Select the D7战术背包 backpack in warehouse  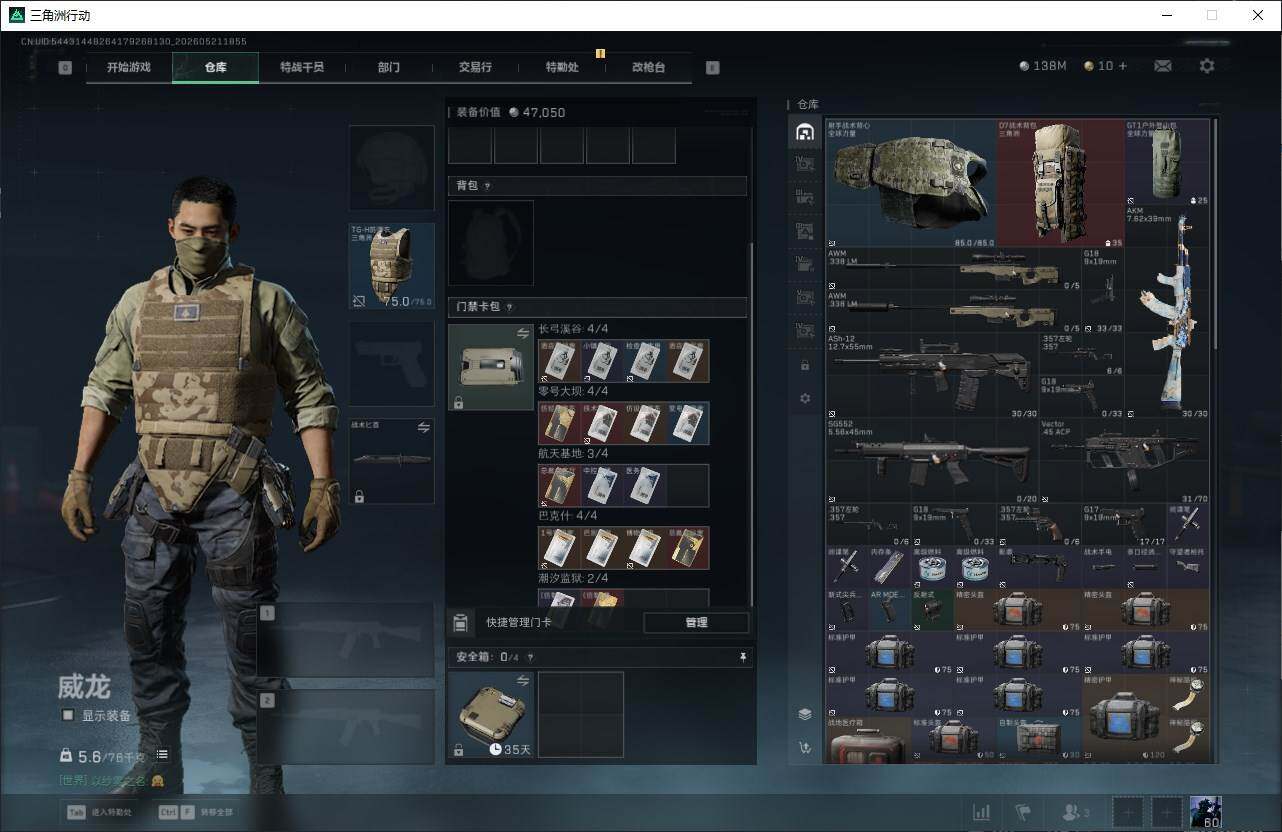(x=1060, y=183)
